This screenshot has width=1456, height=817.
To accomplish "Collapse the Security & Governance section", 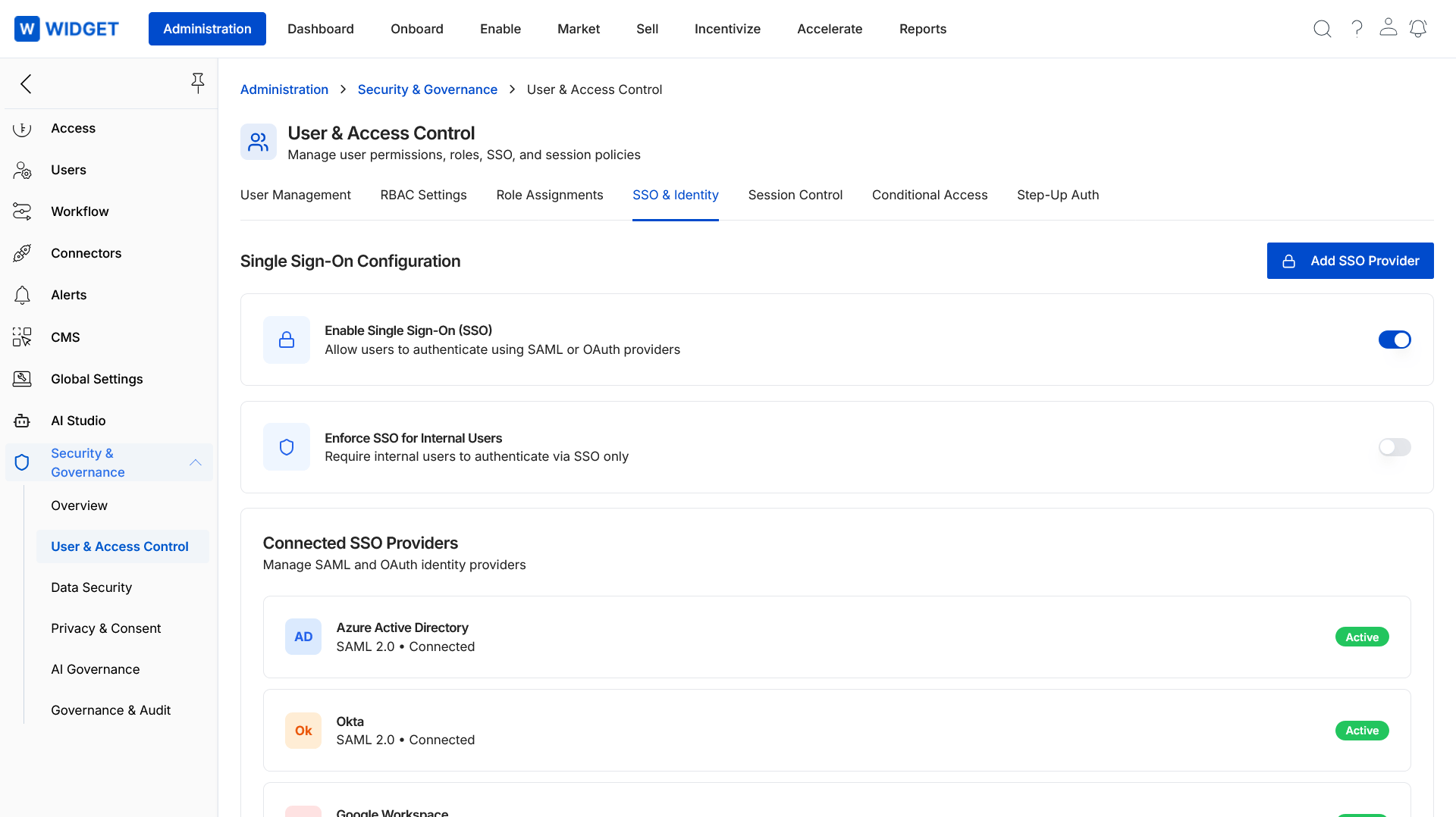I will click(x=195, y=462).
